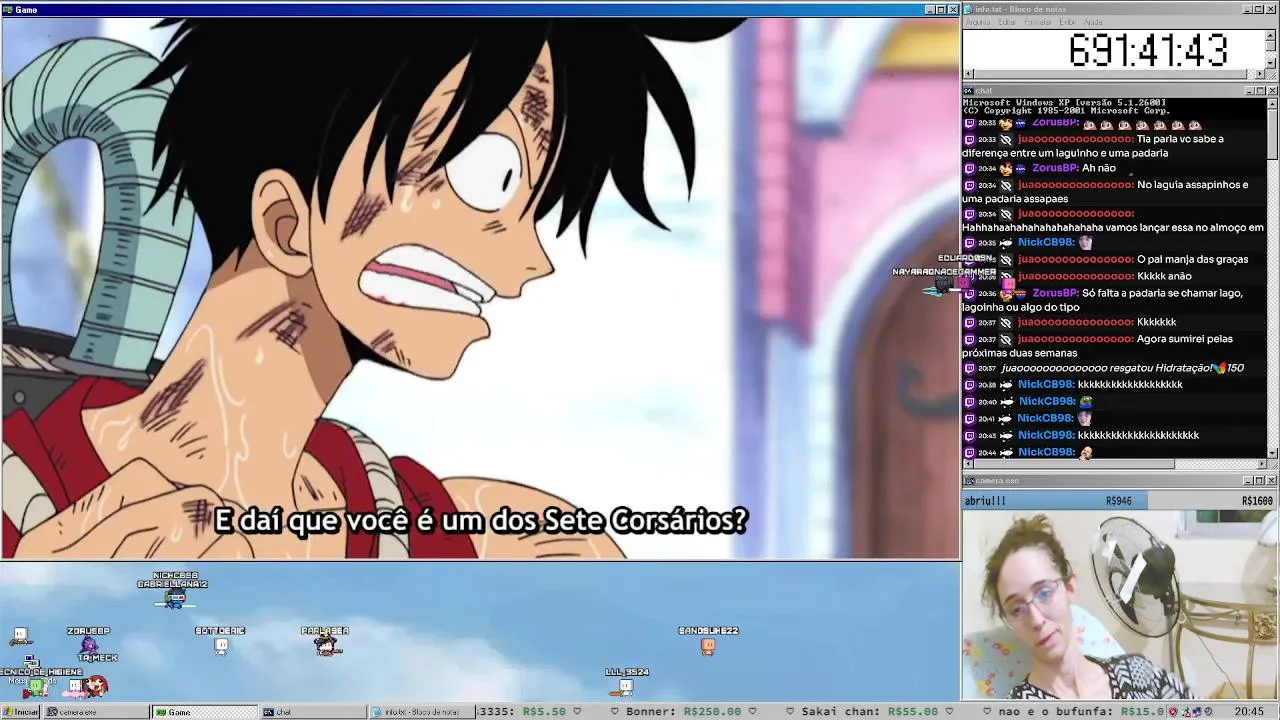Click Notepad vertical scrollbar down arrow
The image size is (1280, 720).
point(1271,63)
